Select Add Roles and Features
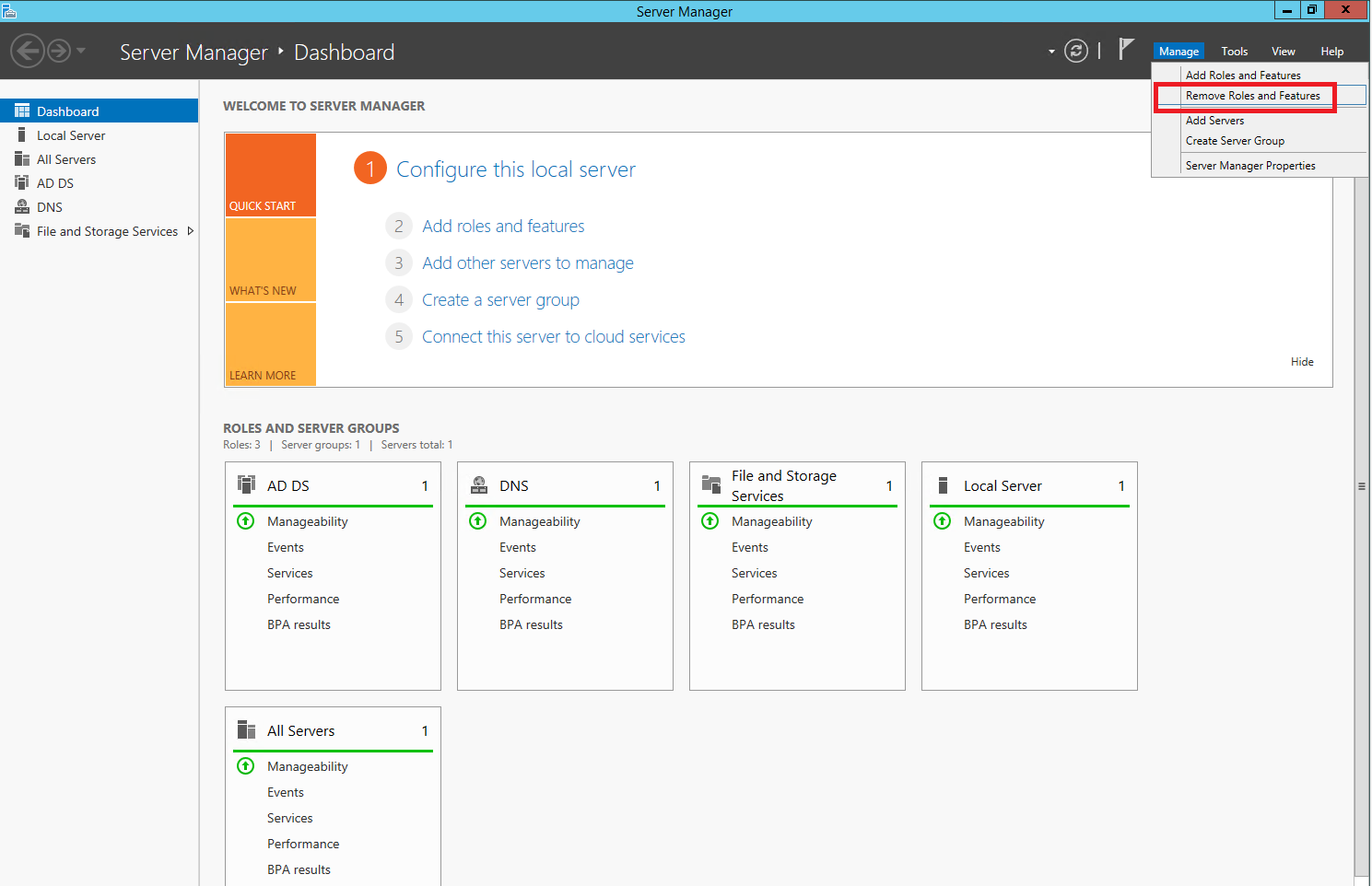1372x886 pixels. pos(1243,76)
